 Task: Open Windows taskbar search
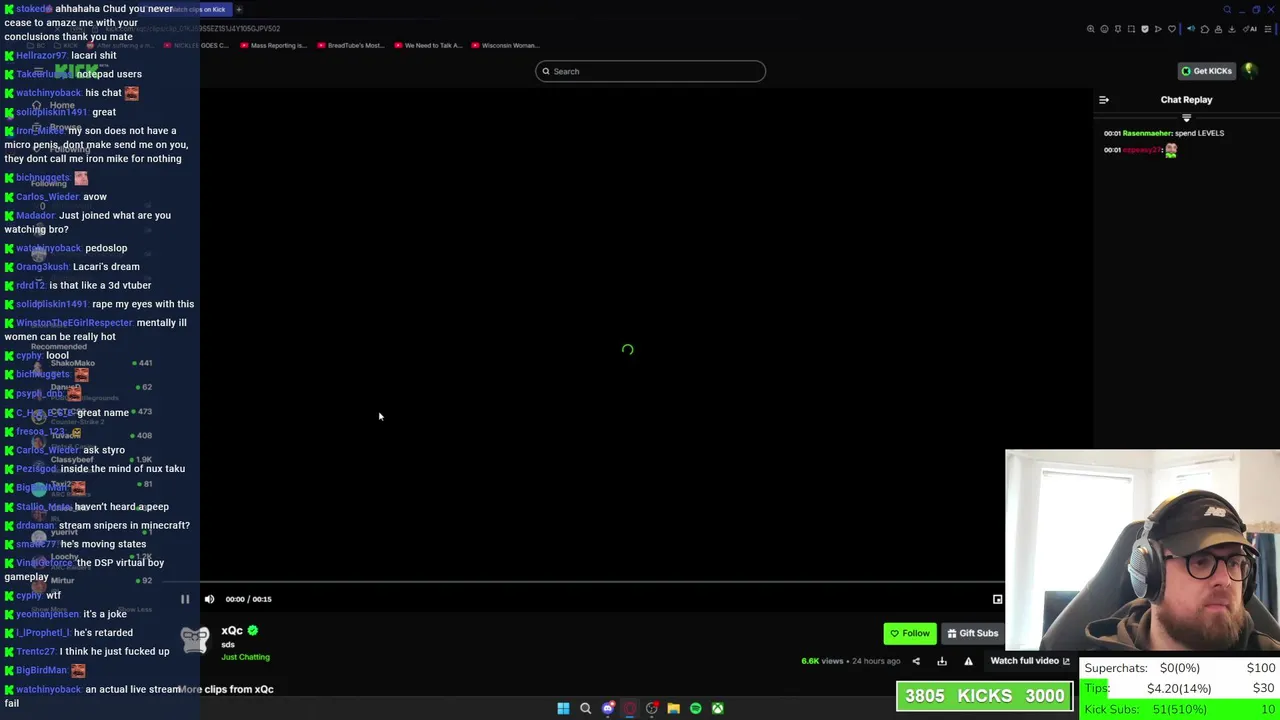[586, 708]
